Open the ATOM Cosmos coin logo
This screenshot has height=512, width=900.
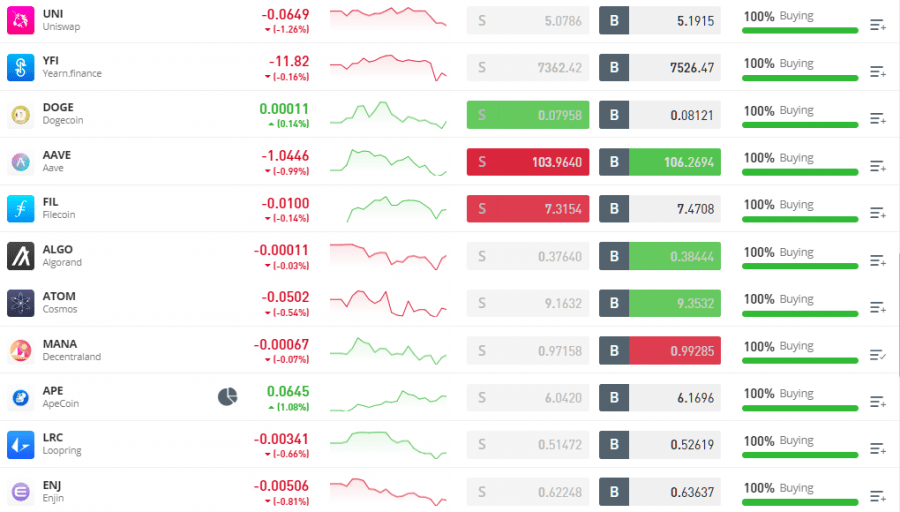[x=21, y=303]
